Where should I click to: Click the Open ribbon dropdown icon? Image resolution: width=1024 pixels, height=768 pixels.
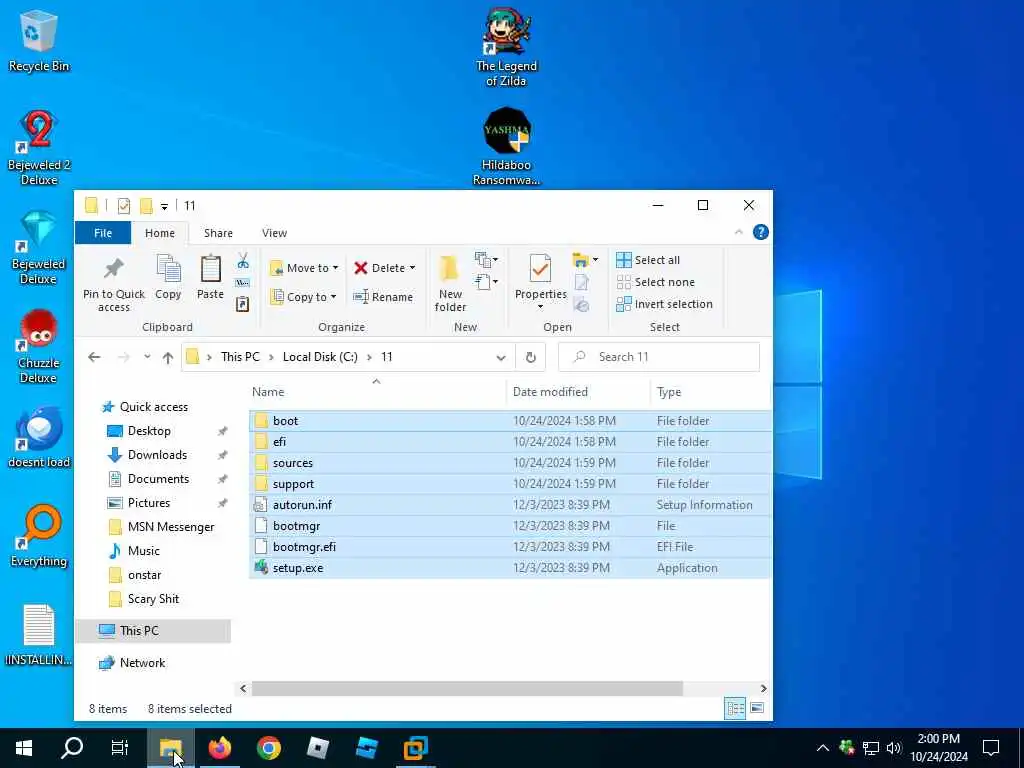click(x=585, y=260)
